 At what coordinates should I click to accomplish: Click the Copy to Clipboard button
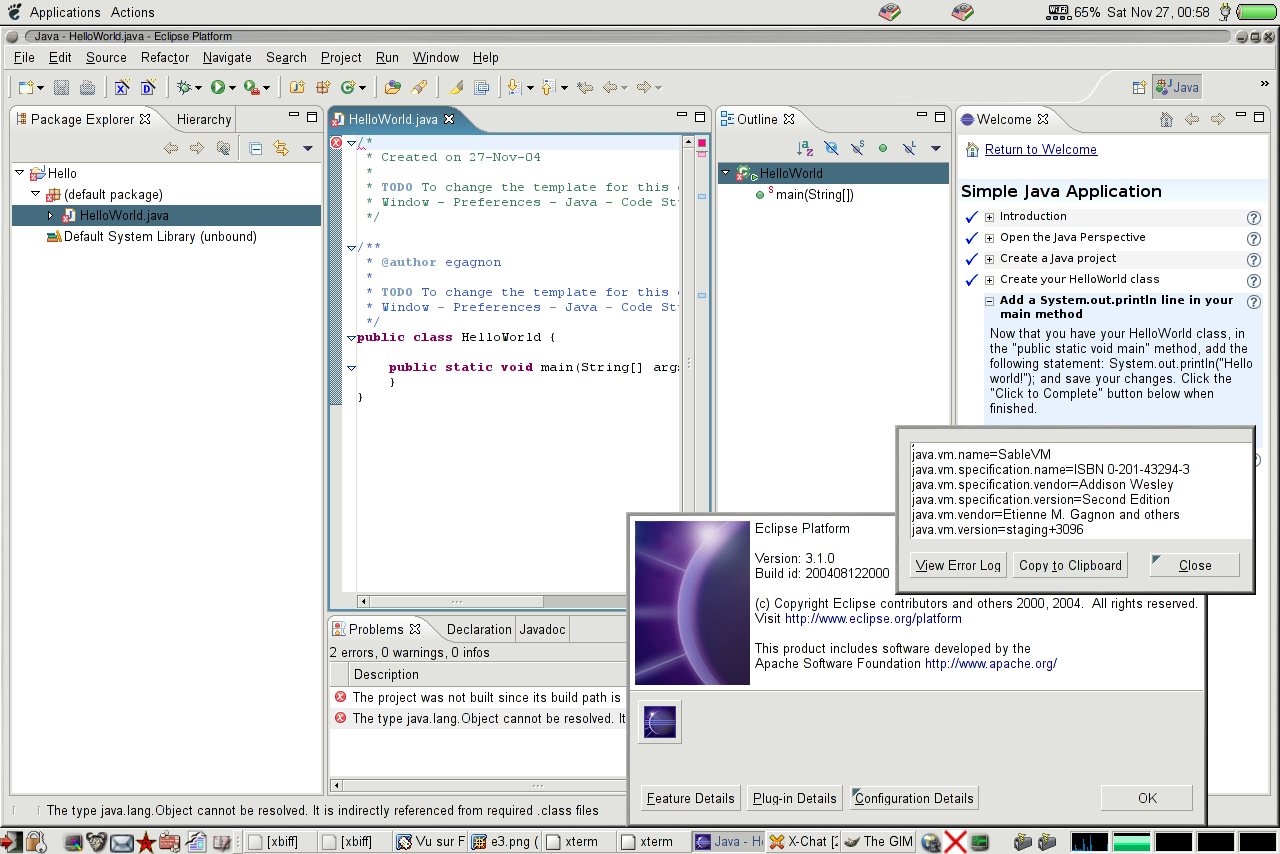(1070, 565)
